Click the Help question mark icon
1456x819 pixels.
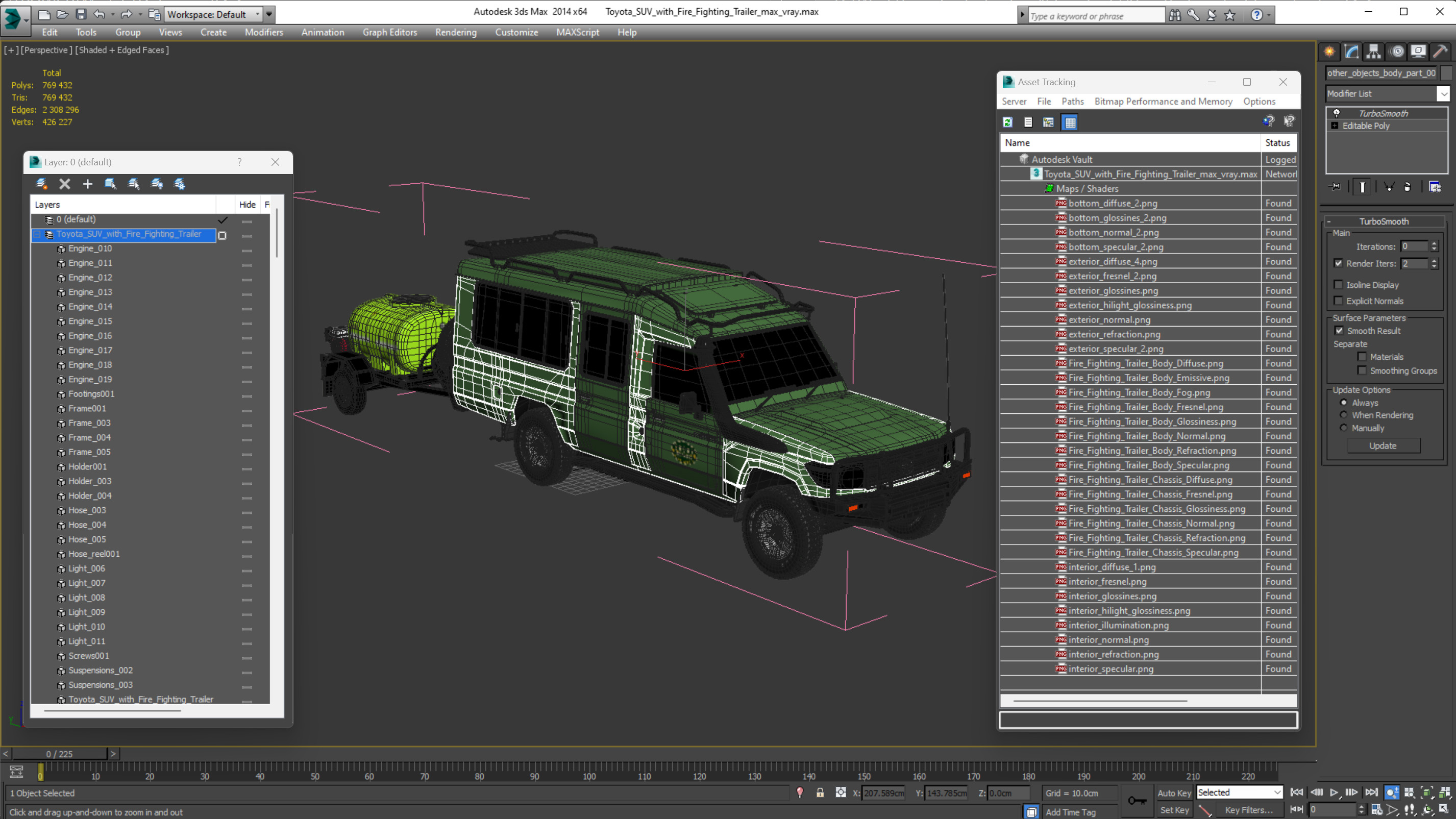click(x=1256, y=15)
